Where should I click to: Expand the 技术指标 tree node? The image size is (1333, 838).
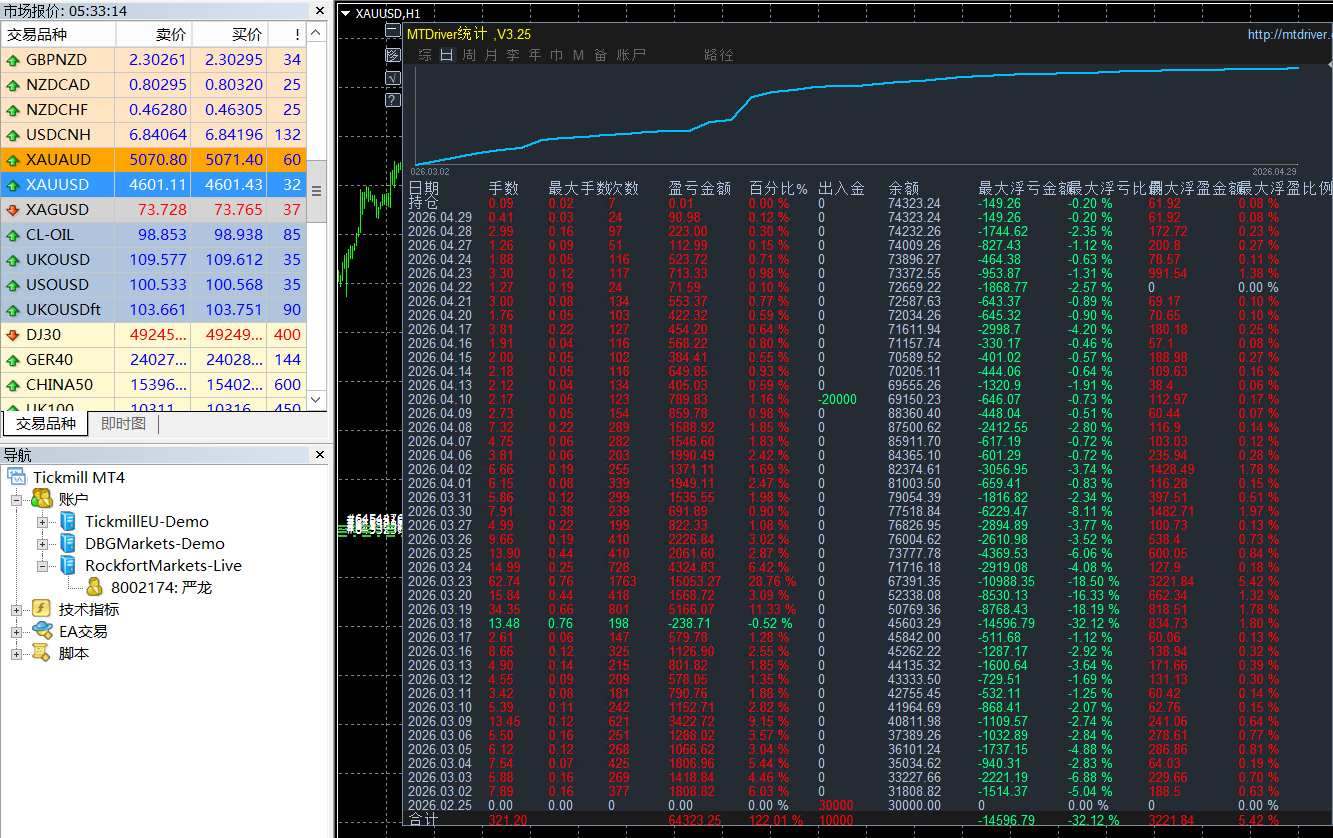click(17, 609)
